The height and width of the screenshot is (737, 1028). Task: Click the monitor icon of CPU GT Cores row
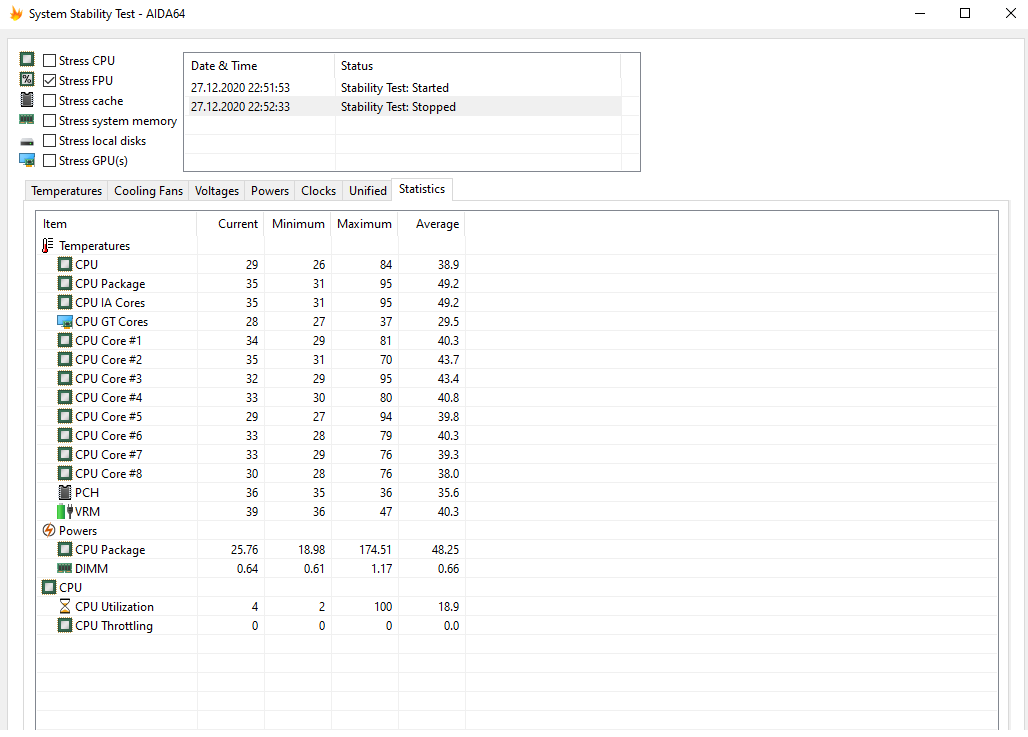(65, 321)
